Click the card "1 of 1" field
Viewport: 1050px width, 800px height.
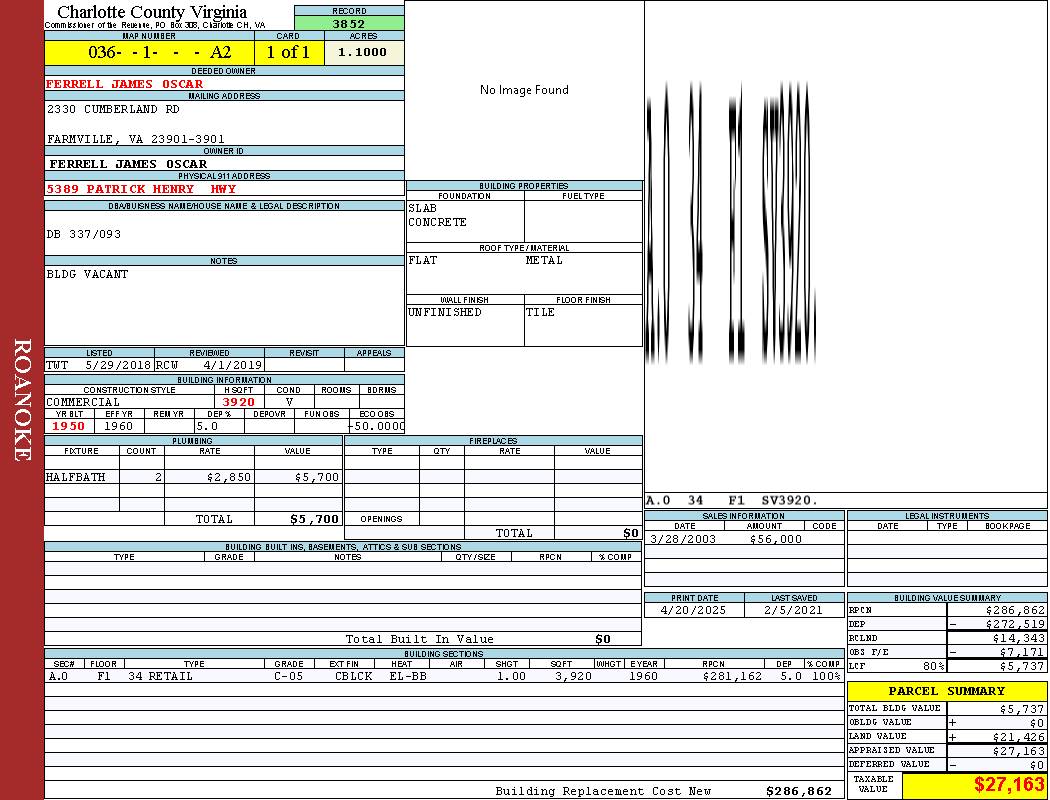point(288,52)
